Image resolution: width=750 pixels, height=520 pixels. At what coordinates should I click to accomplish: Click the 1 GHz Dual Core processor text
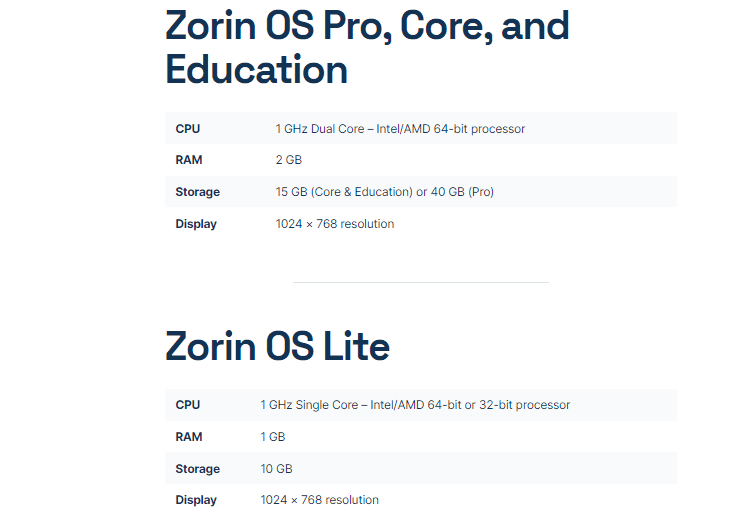coord(400,129)
